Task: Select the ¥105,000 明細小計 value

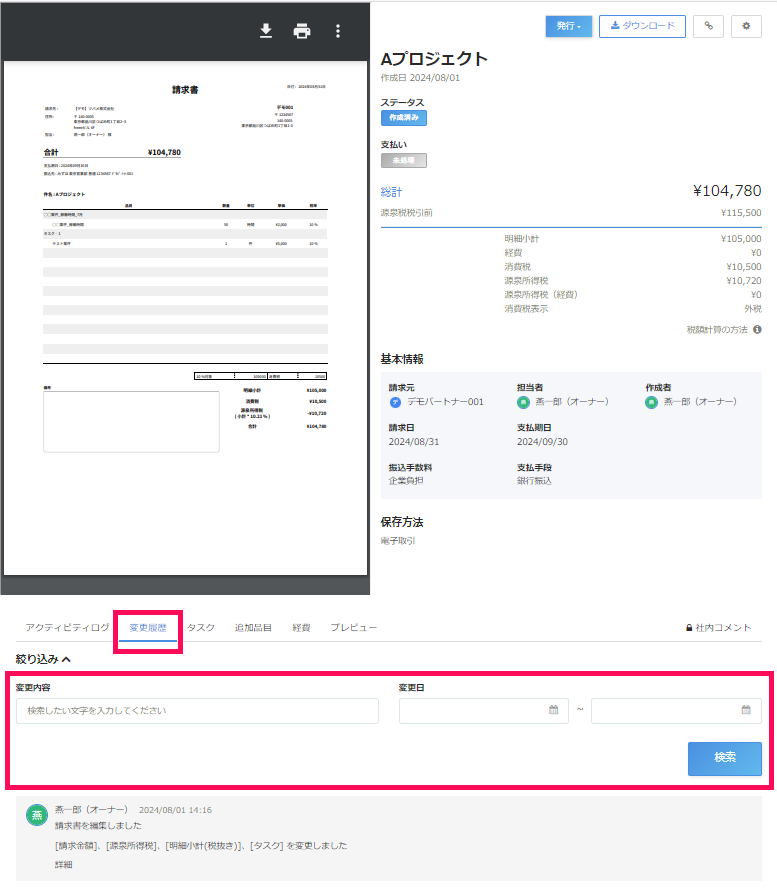Action: (741, 239)
